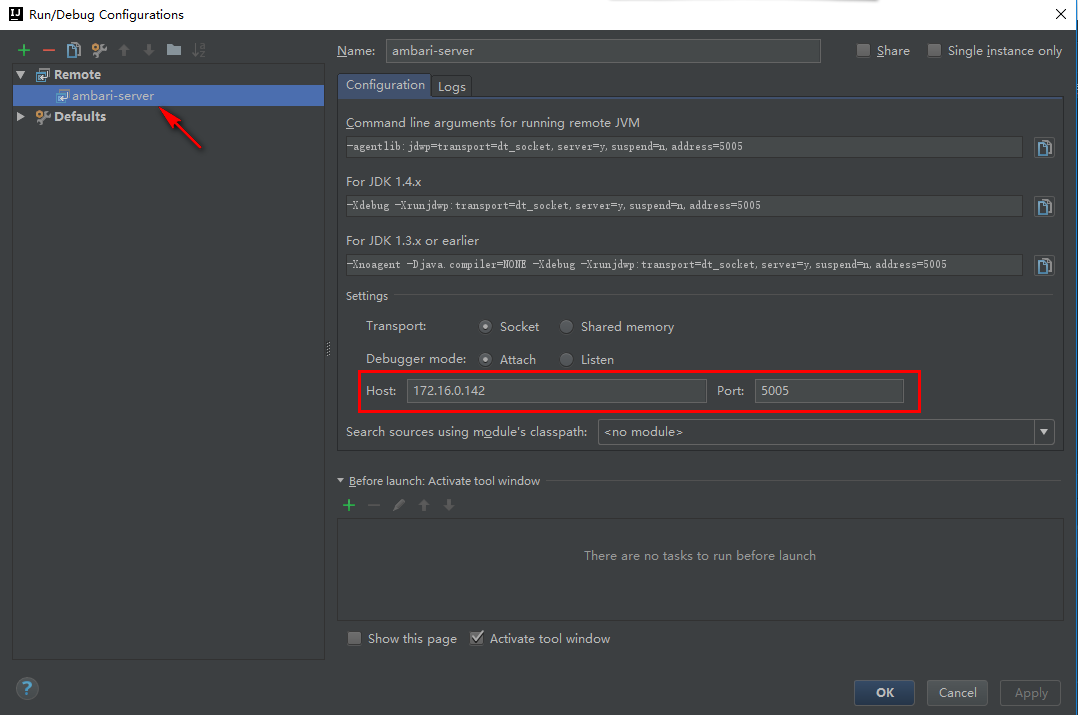Enable Show this page checkbox

pos(354,639)
